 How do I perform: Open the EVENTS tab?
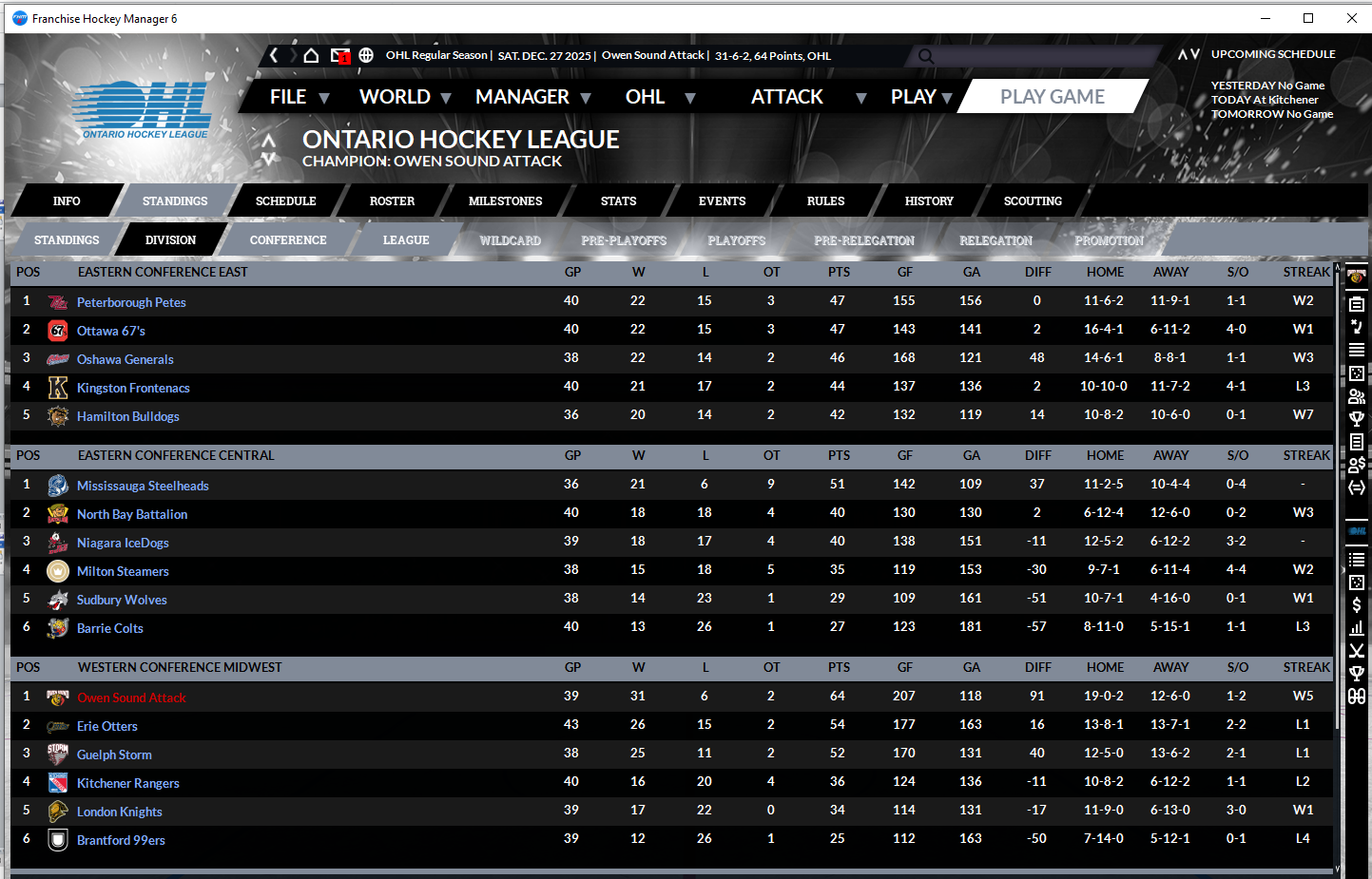722,201
